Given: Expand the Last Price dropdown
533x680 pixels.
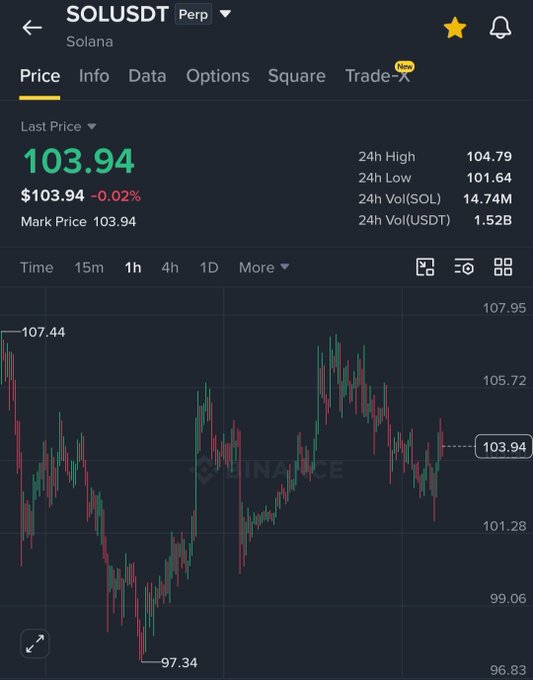Looking at the screenshot, I should click(58, 126).
